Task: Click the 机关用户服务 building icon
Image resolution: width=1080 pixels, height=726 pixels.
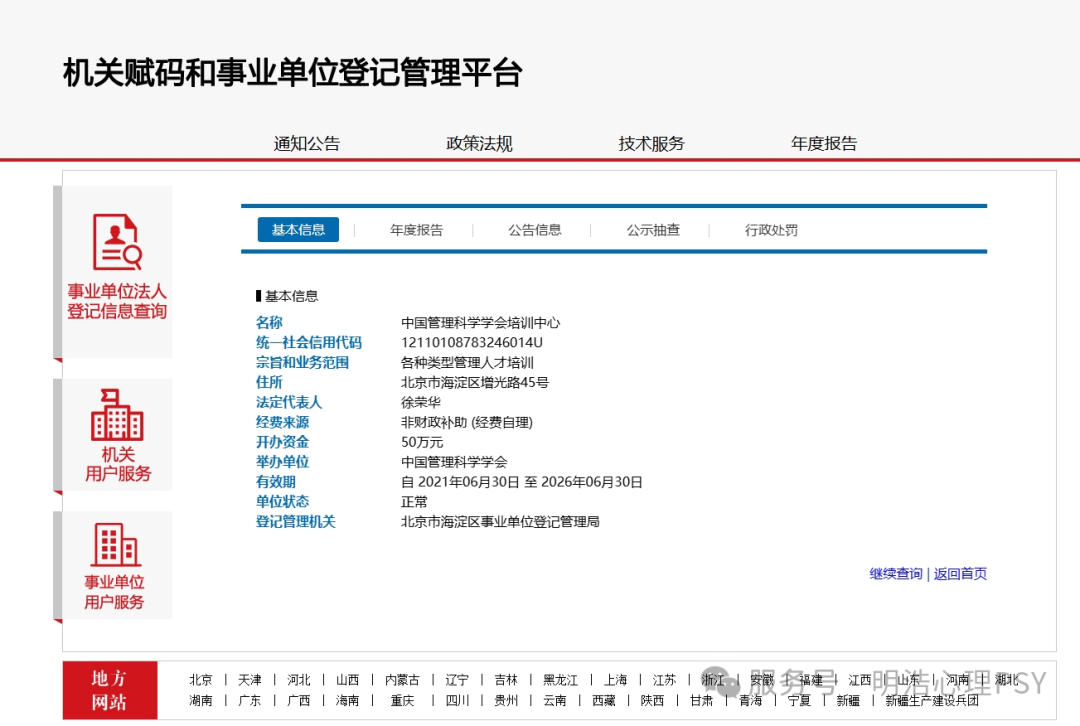Action: pyautogui.click(x=117, y=415)
